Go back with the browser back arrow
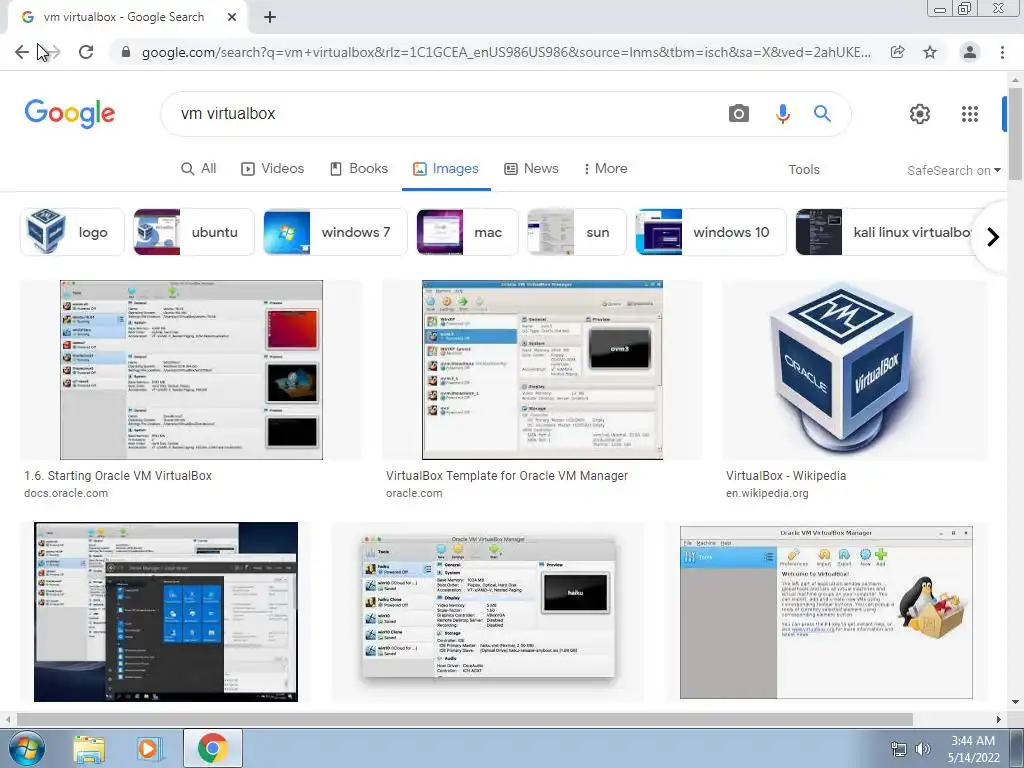Viewport: 1024px width, 768px height. 22,52
